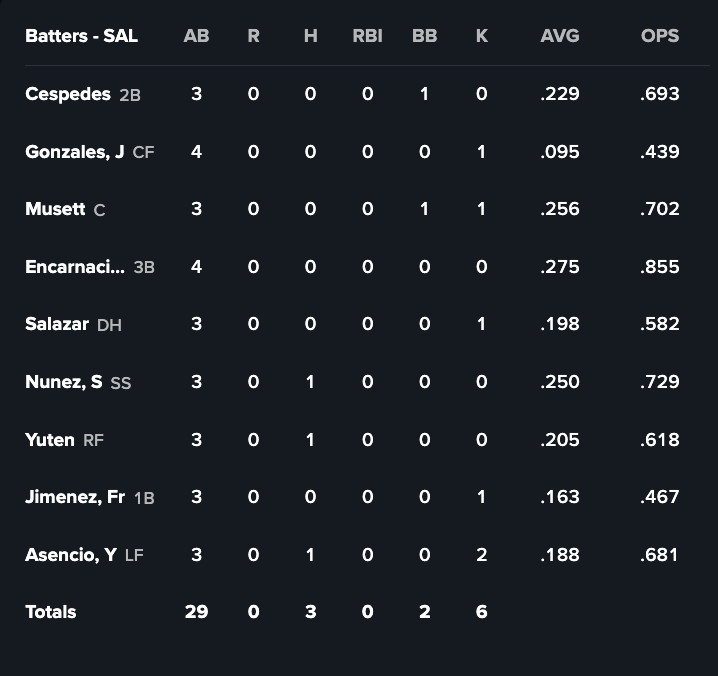Open Asencio, Y player profile
Screen dimensions: 718x676
tap(71, 555)
